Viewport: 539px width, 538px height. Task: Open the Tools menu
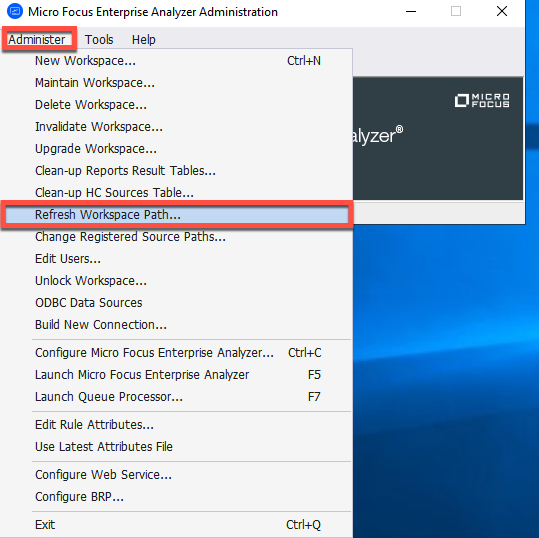coord(99,40)
